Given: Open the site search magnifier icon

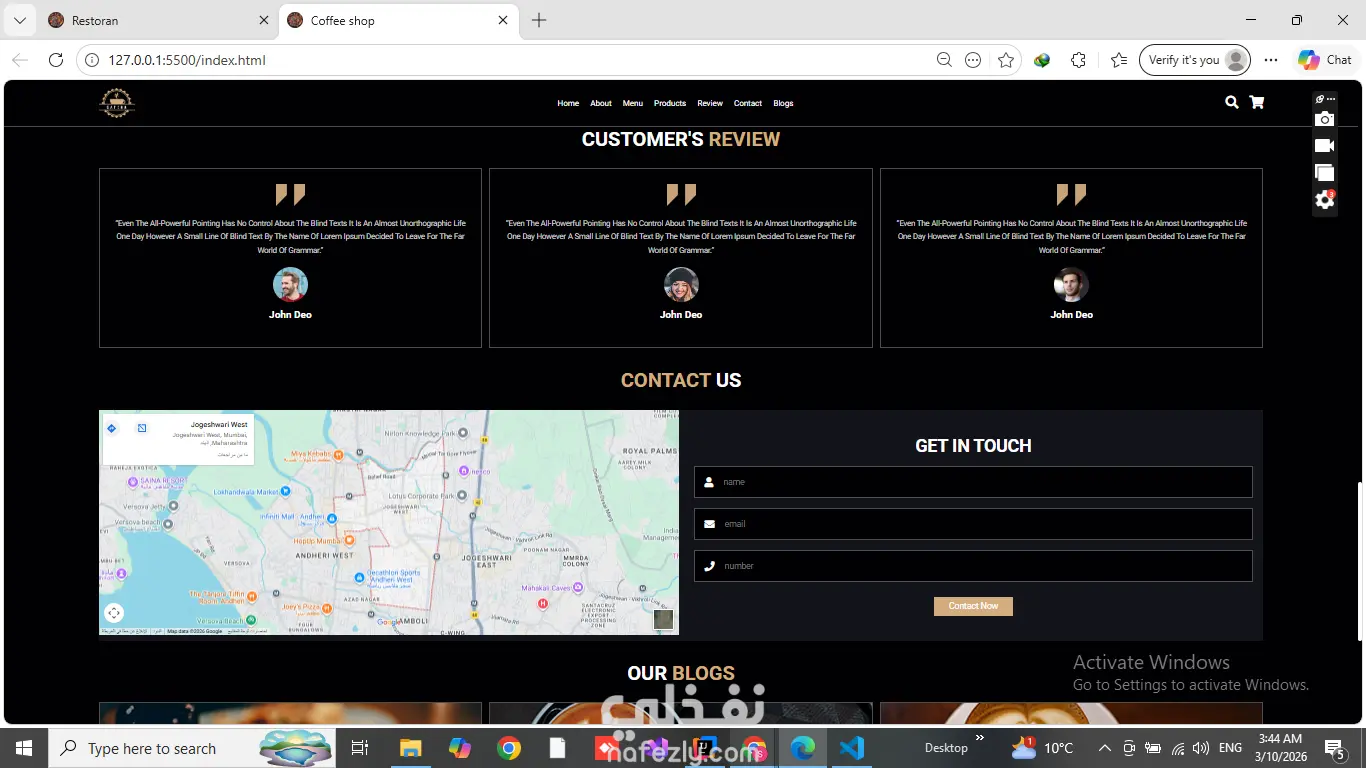Looking at the screenshot, I should [1232, 102].
